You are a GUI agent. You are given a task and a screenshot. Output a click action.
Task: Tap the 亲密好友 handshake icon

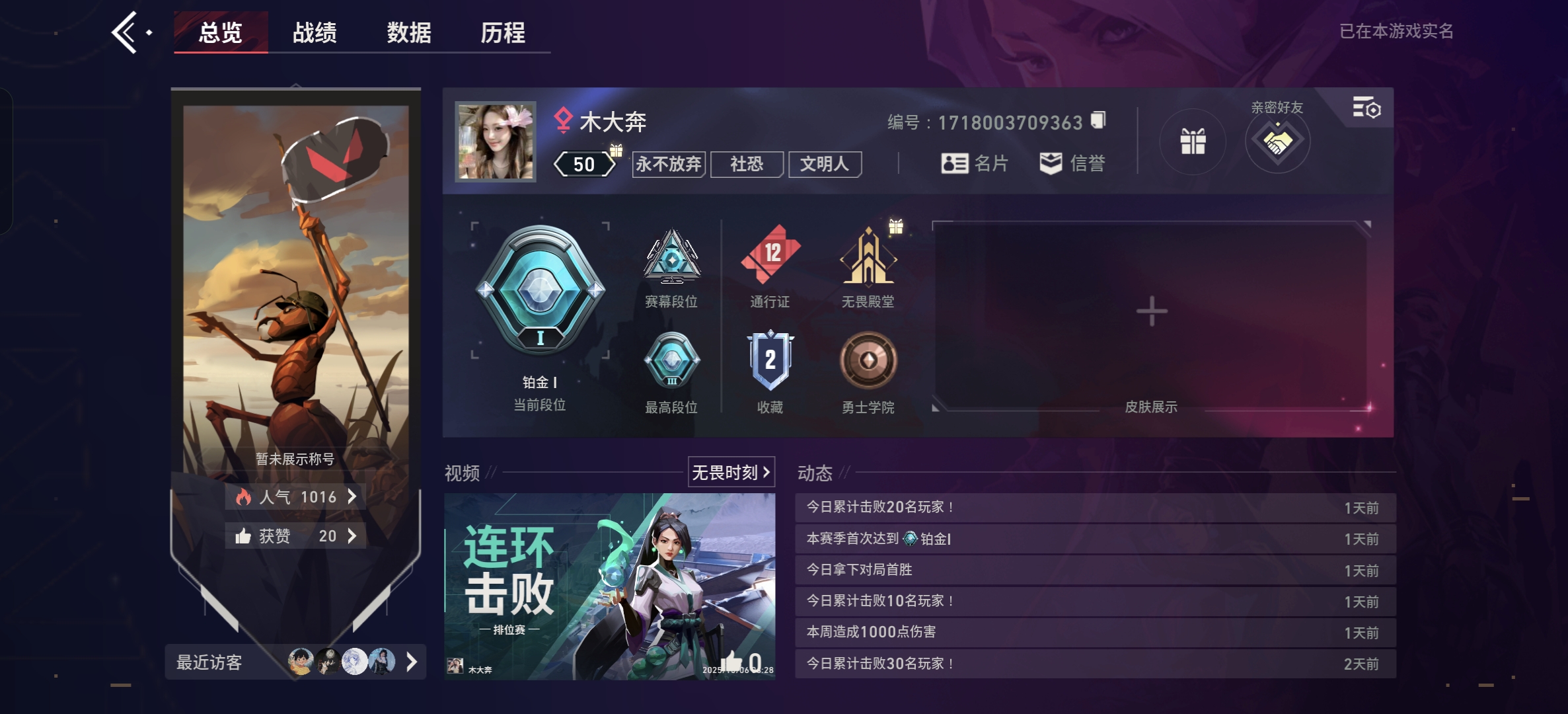point(1277,141)
